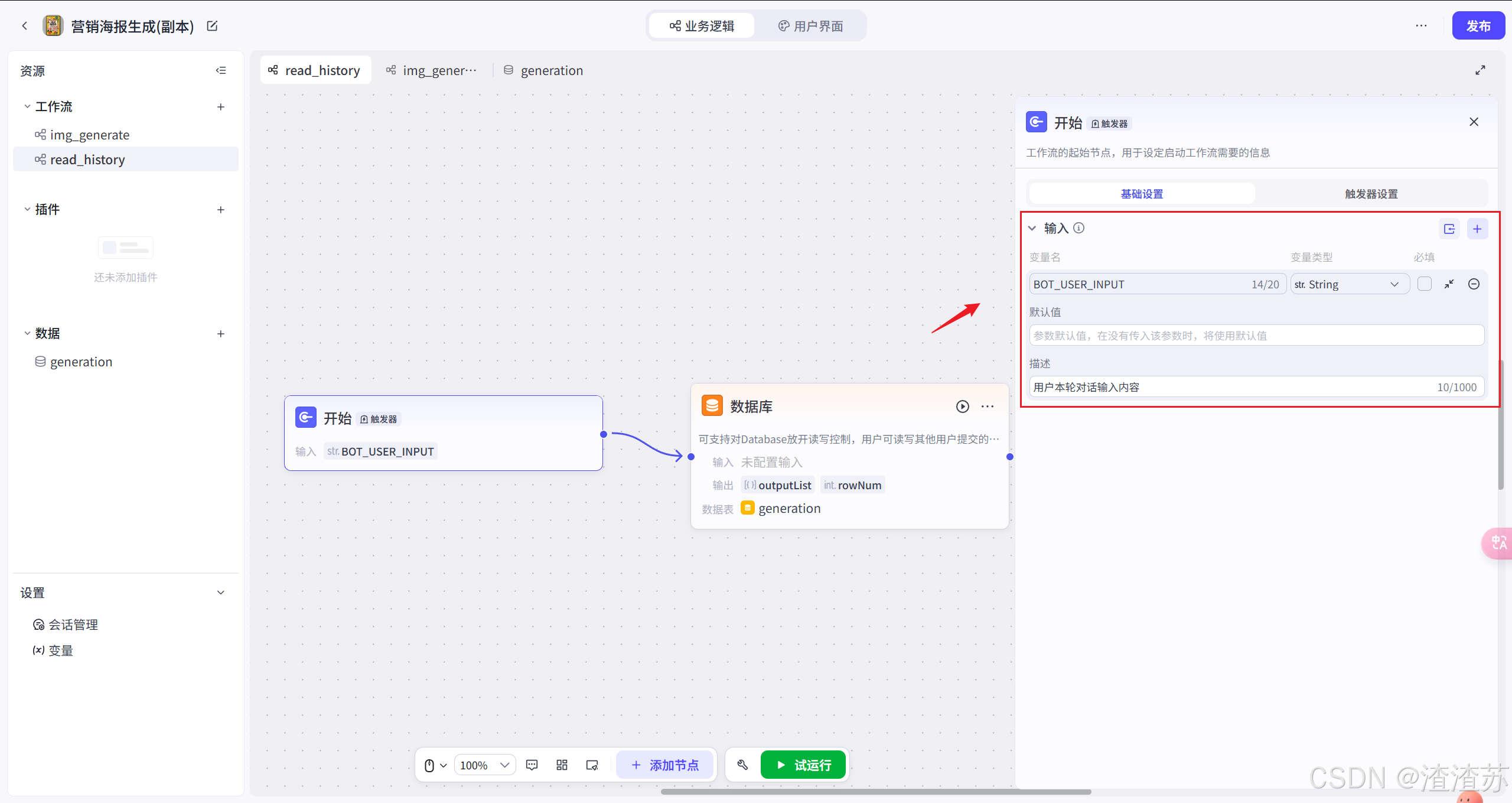Click the 默认值 default value input field
1512x803 pixels.
coord(1256,336)
